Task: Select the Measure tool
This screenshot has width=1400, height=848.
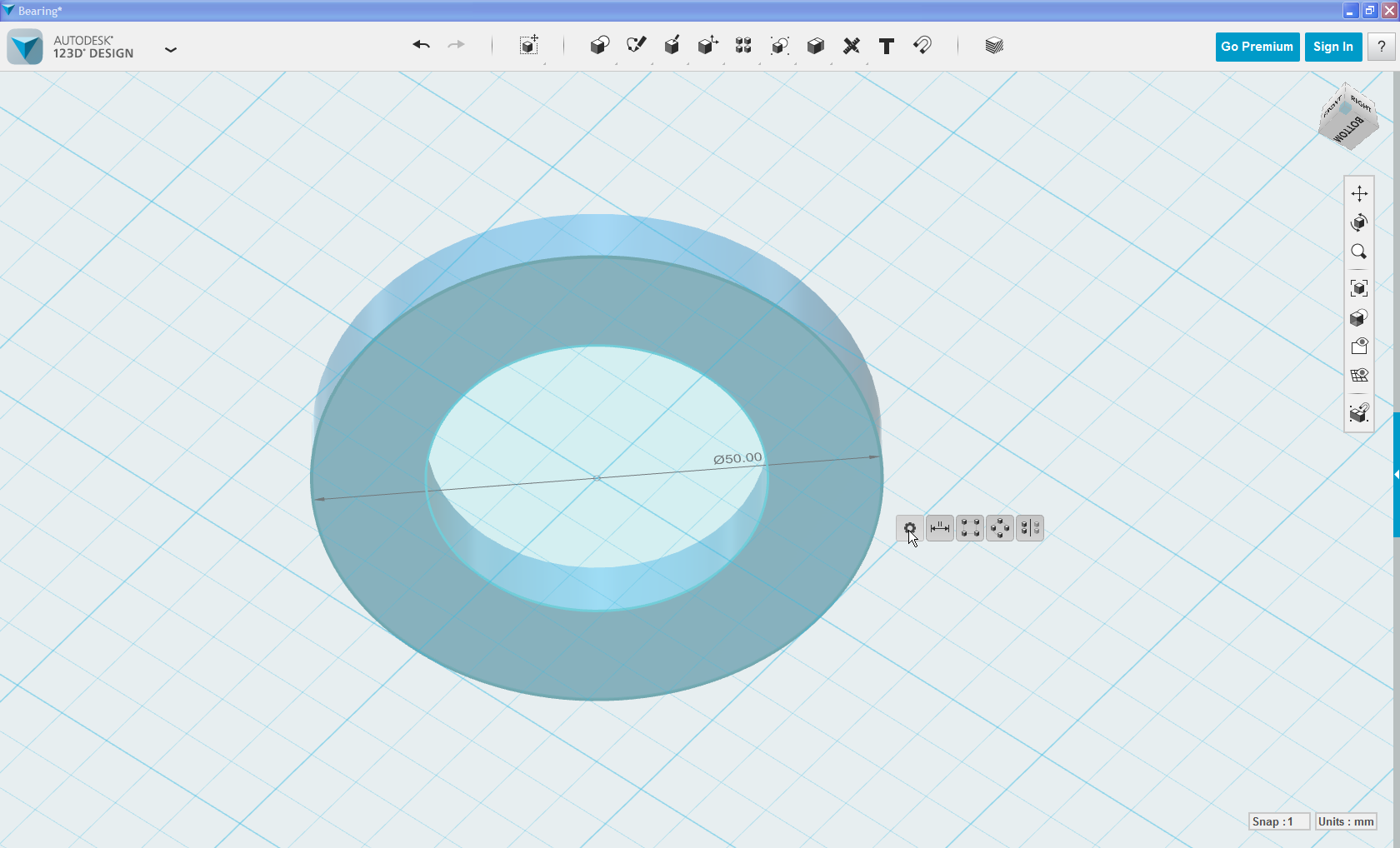Action: point(851,46)
